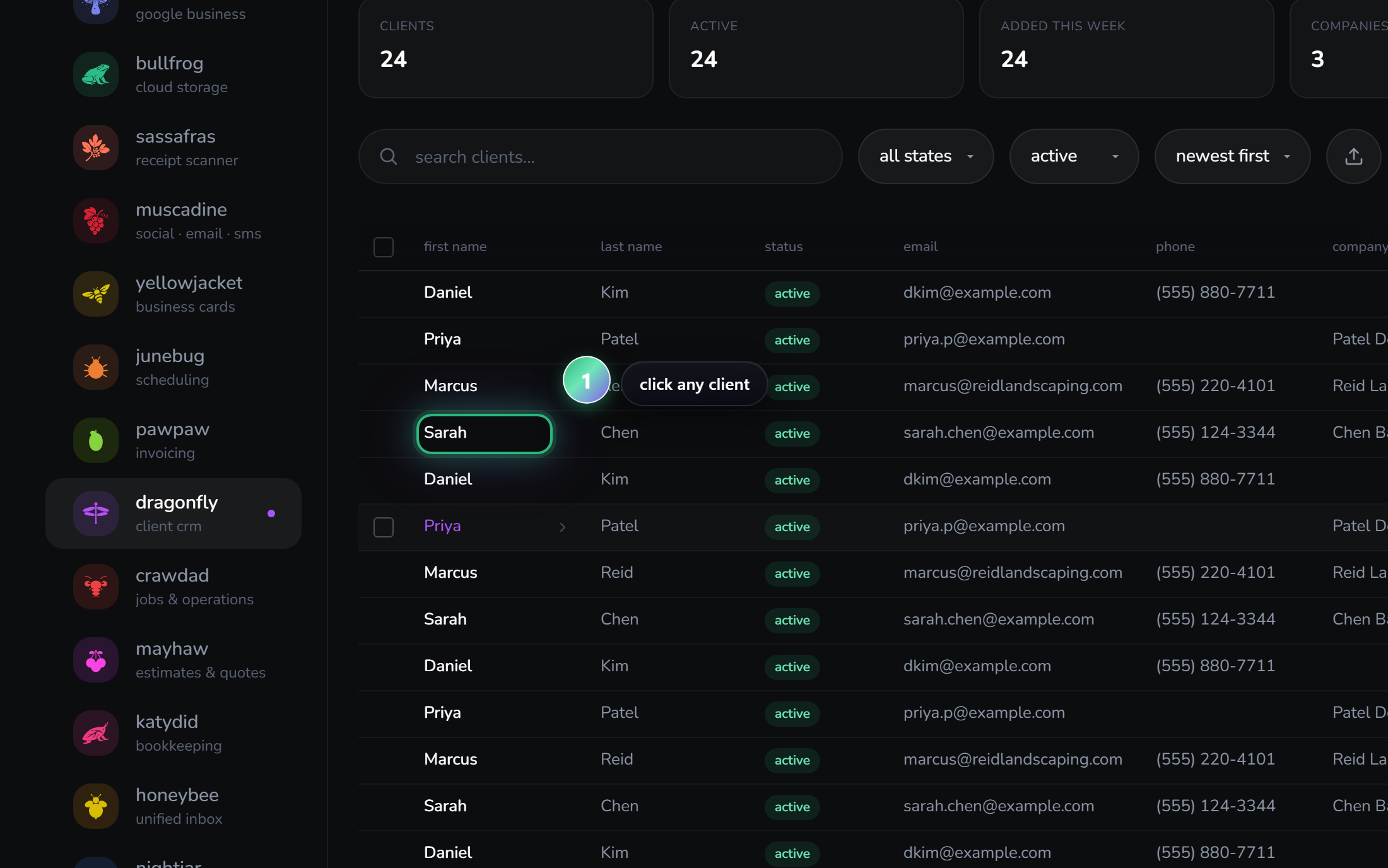The image size is (1388, 868).
Task: Open the active status filter dropdown
Action: point(1074,156)
